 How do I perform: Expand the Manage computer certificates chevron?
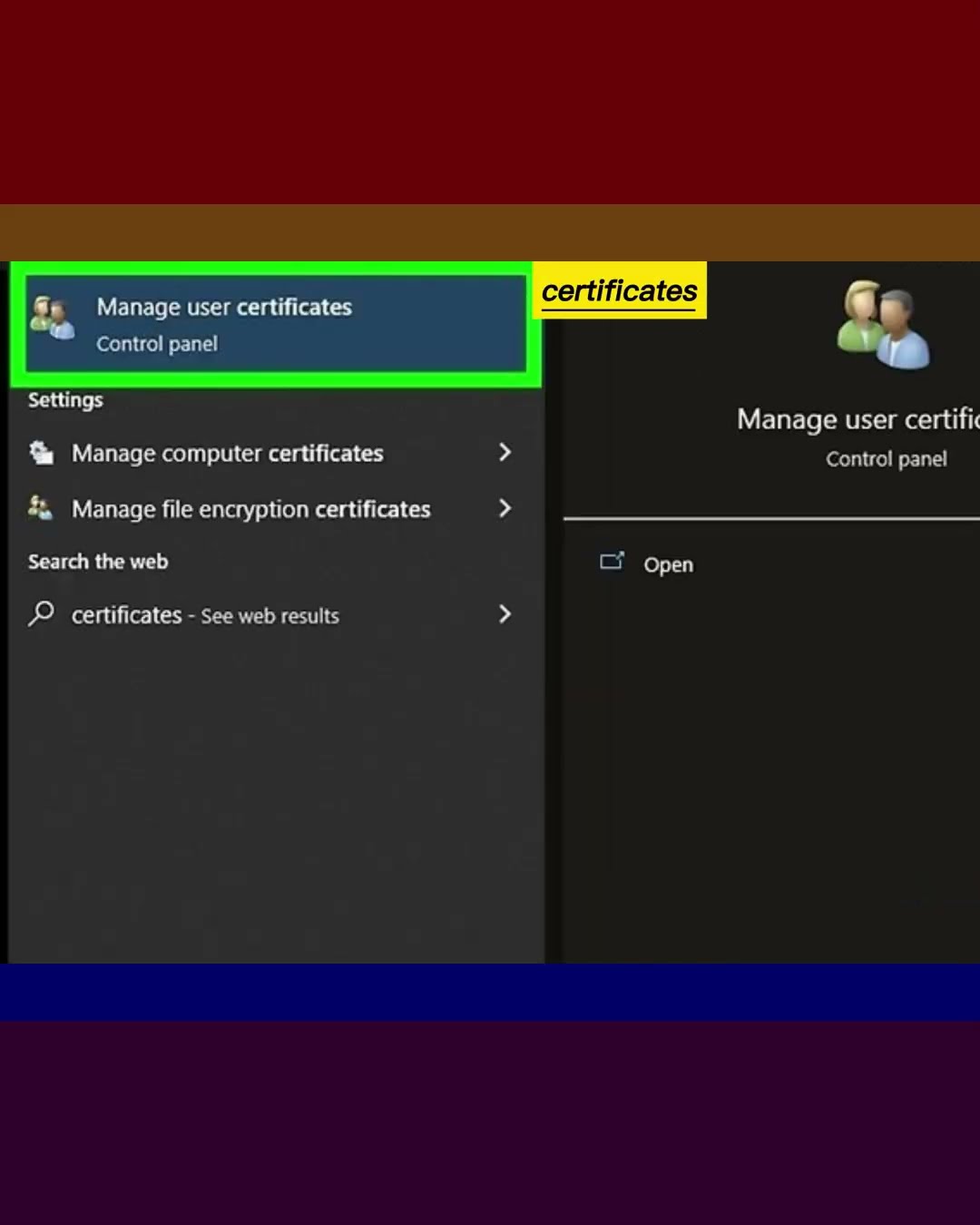tap(505, 452)
